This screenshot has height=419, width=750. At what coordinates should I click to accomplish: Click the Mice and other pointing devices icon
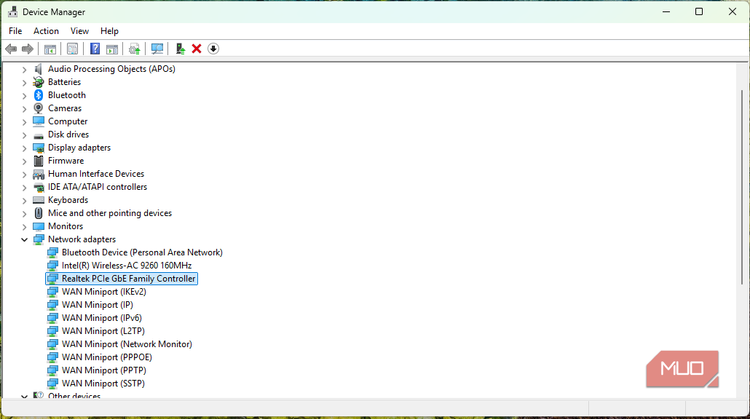(x=38, y=213)
